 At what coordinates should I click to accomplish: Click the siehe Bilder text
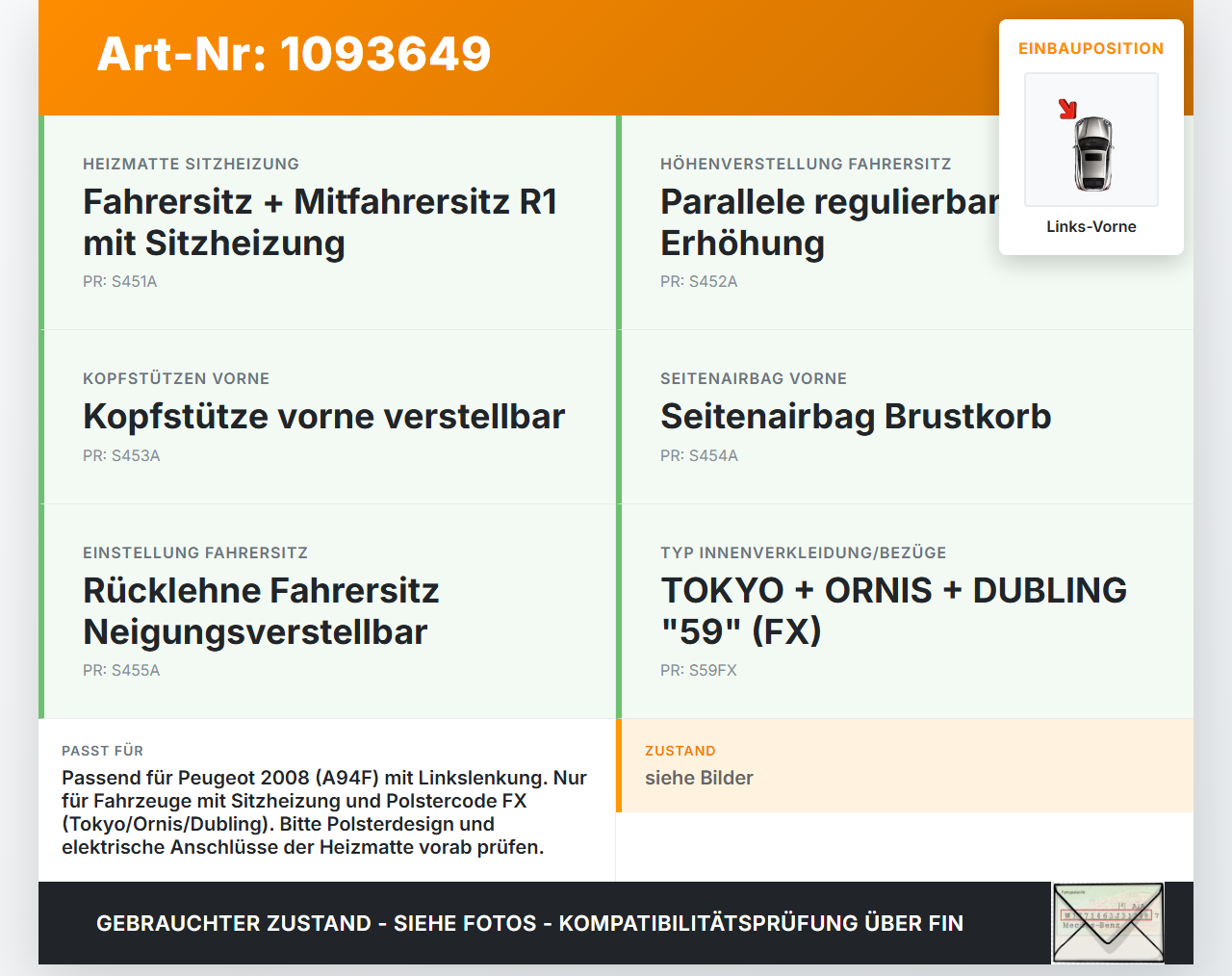pyautogui.click(x=699, y=778)
